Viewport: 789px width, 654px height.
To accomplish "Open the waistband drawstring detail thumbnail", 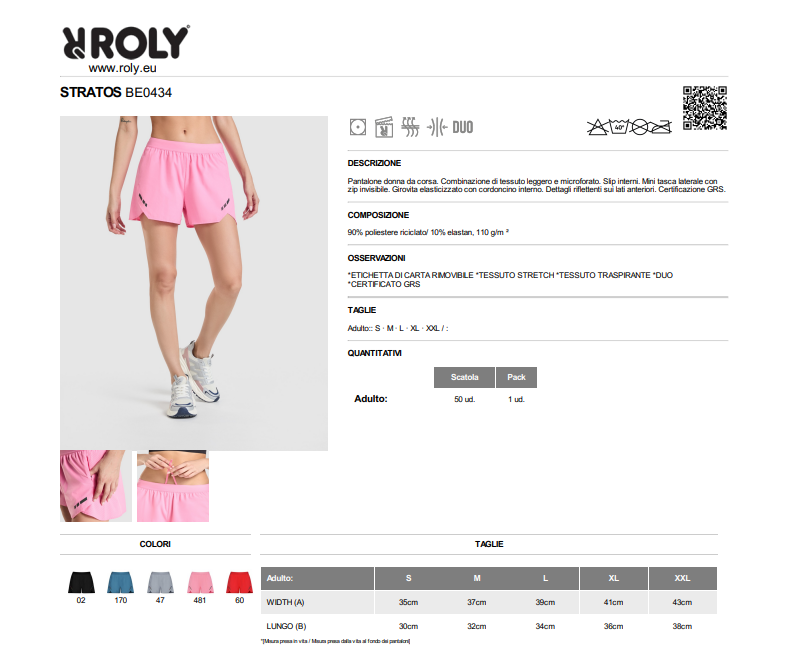I will tap(173, 486).
